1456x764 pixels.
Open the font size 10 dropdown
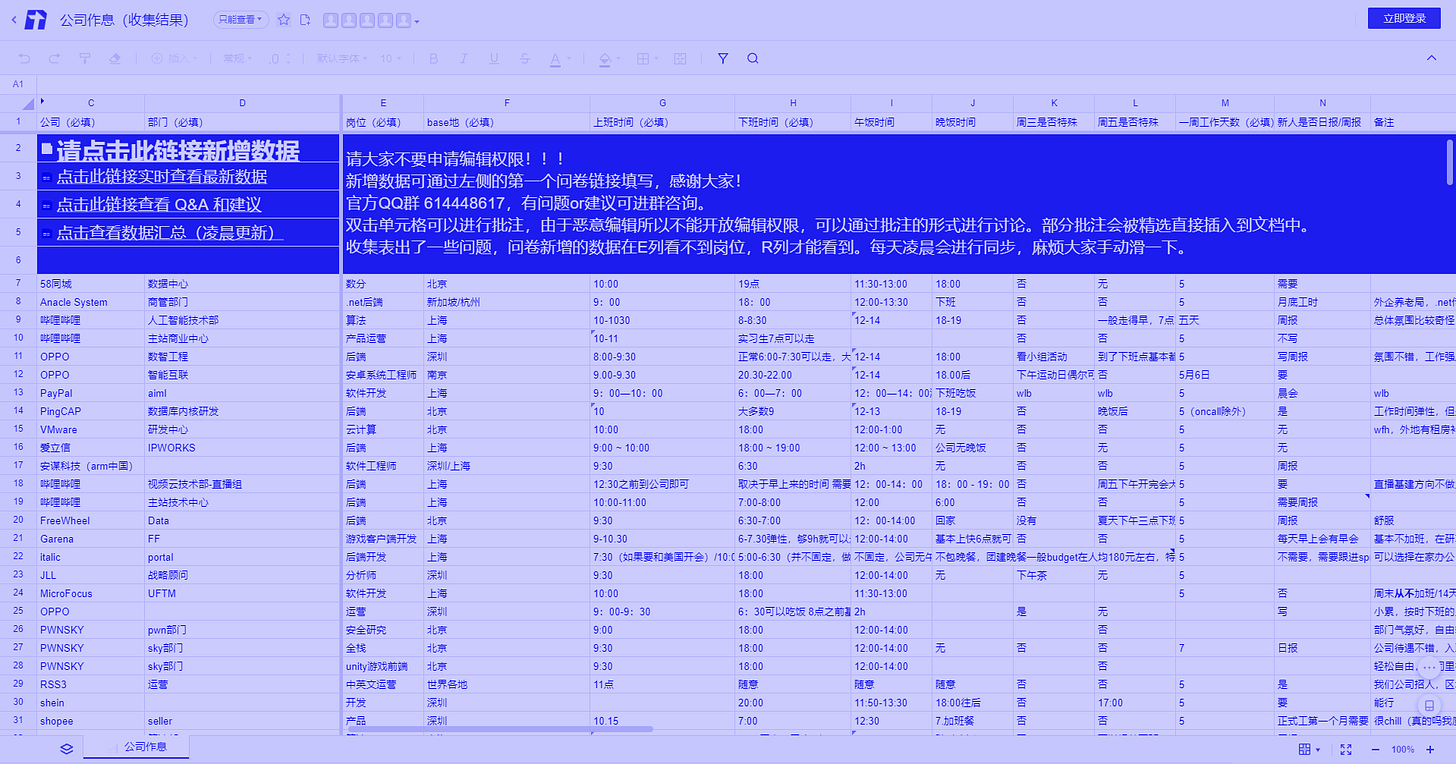click(x=391, y=59)
